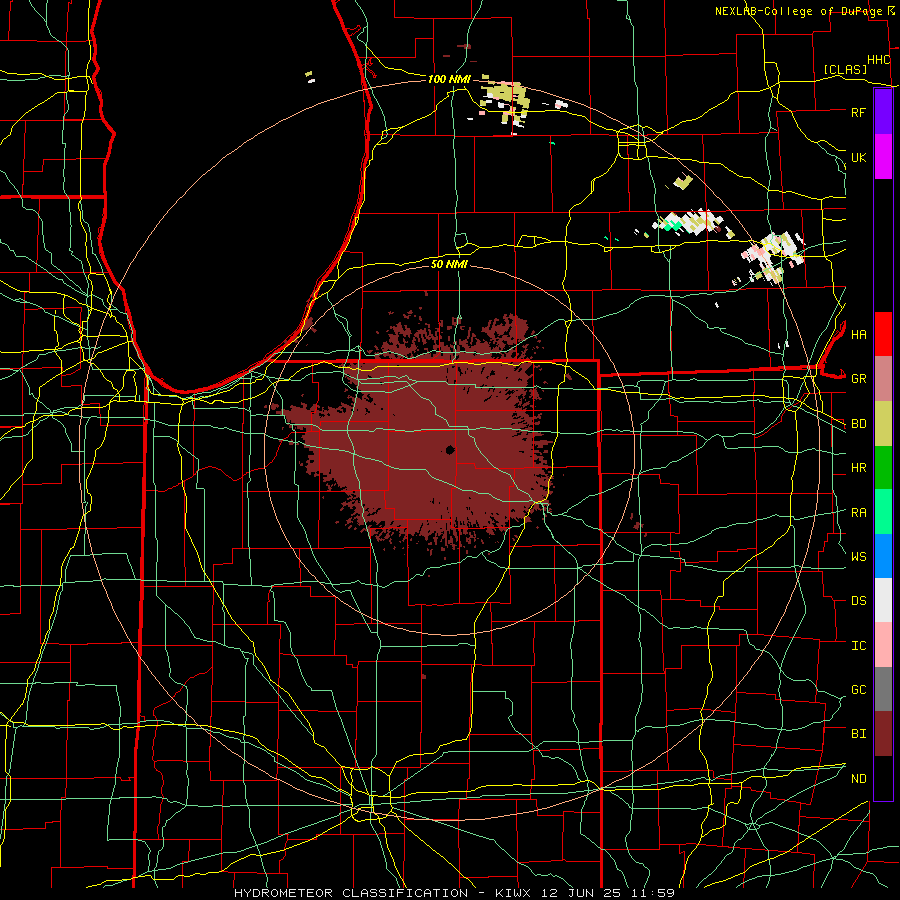900x900 pixels.
Task: Click the 100 NMI range ring label
Action: pos(449,79)
